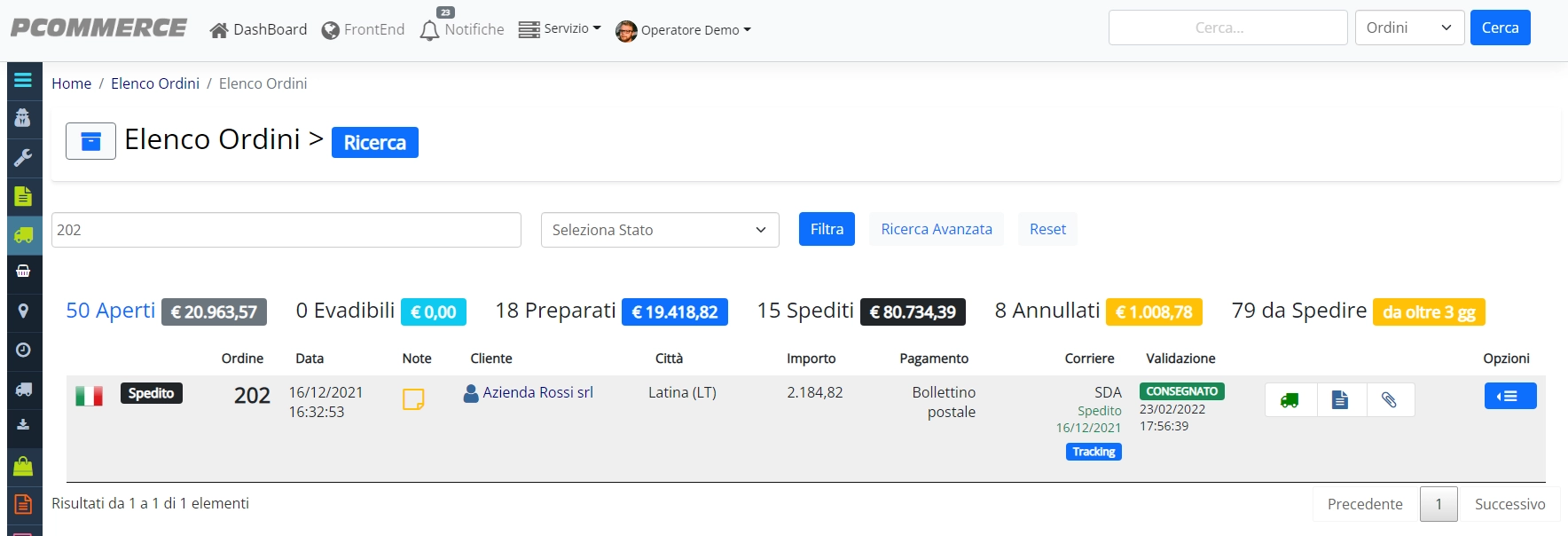Toggle the sidebar hamburger menu

point(23,80)
